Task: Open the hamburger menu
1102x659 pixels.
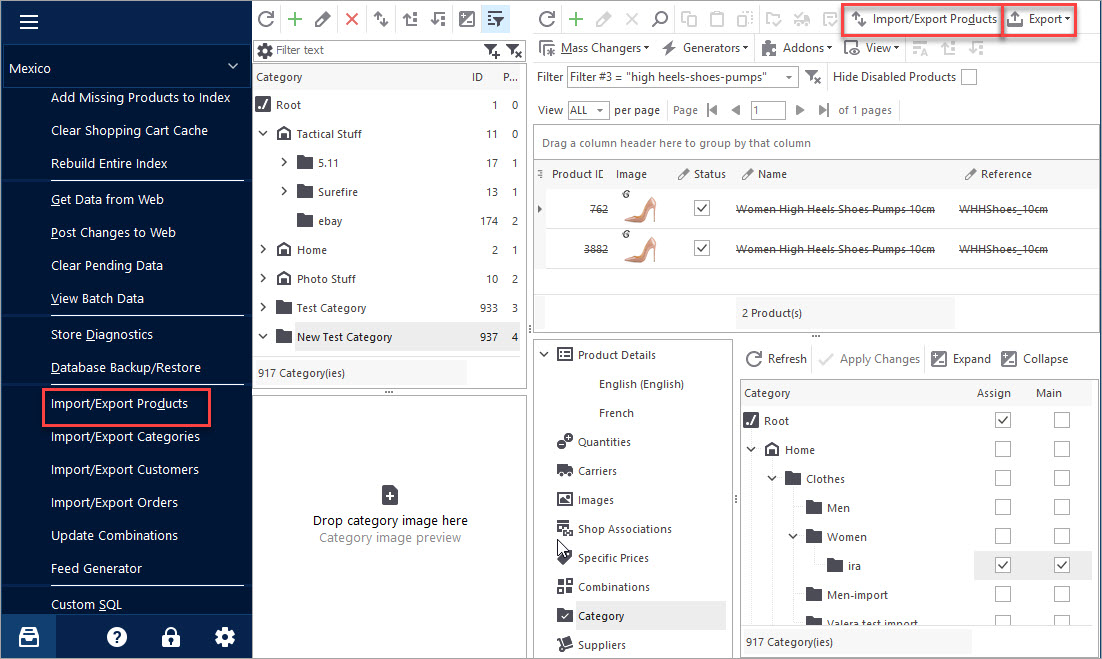Action: 29,22
